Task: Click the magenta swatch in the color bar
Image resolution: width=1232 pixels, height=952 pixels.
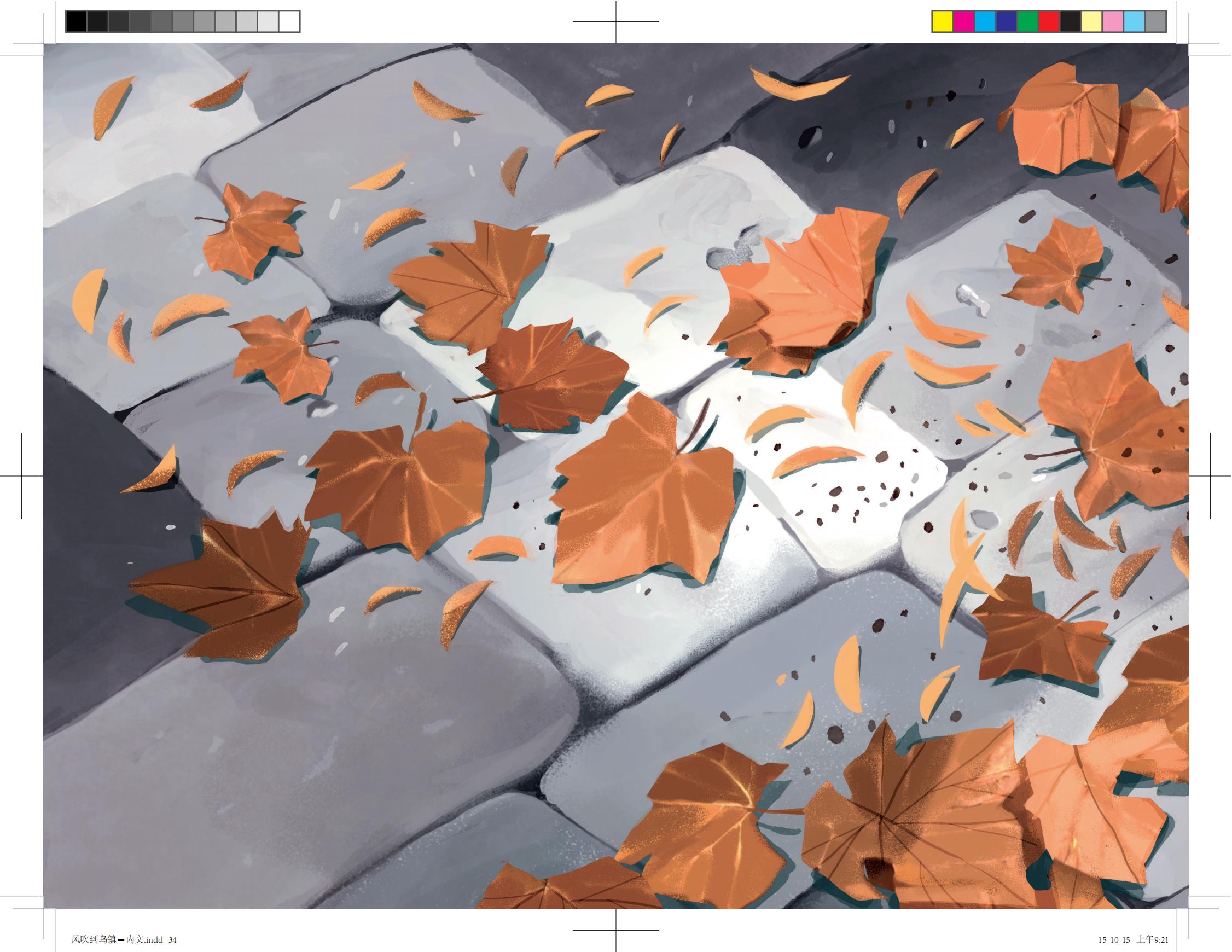Action: [964, 21]
